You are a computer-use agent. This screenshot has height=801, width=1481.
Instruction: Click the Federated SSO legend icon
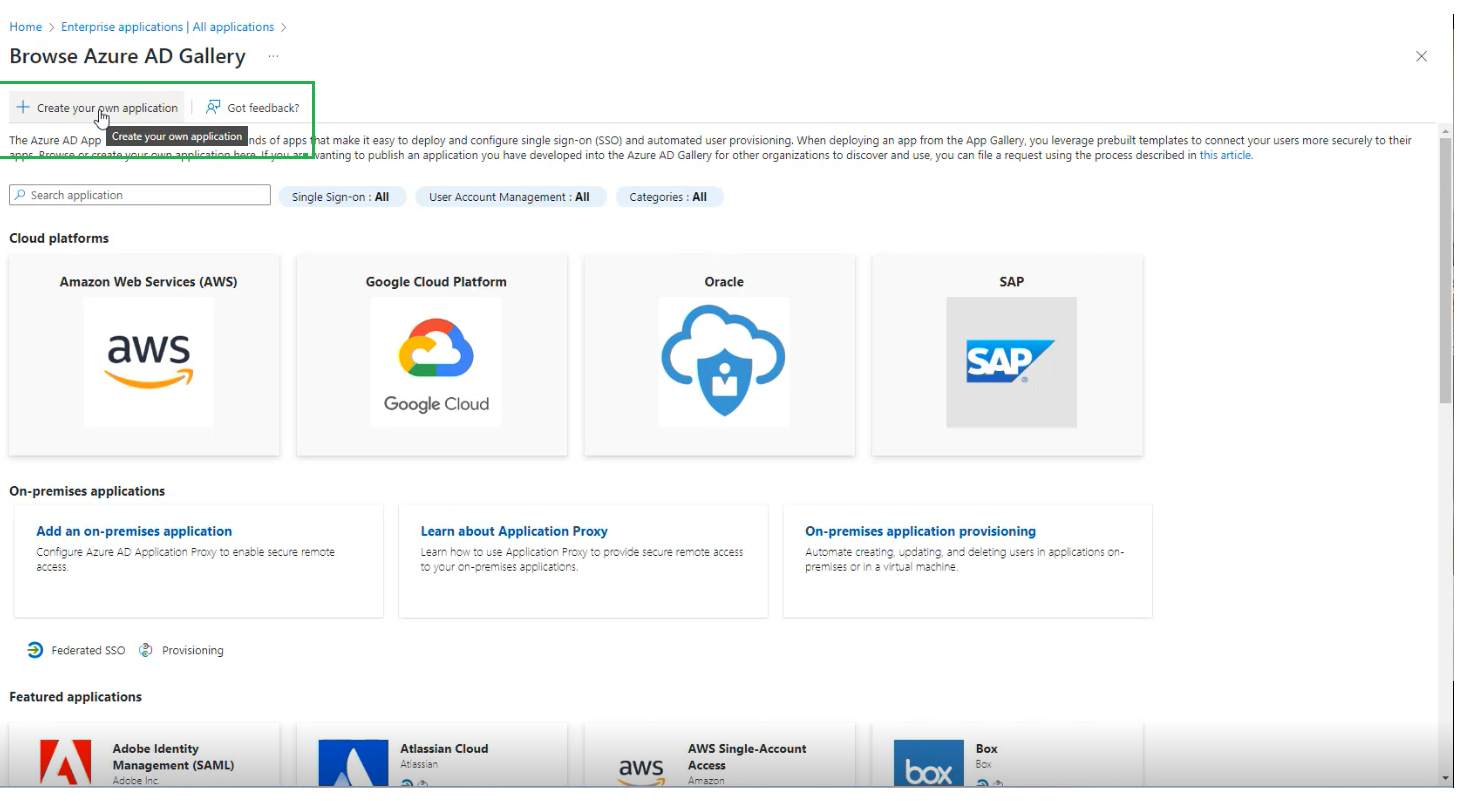[x=35, y=650]
